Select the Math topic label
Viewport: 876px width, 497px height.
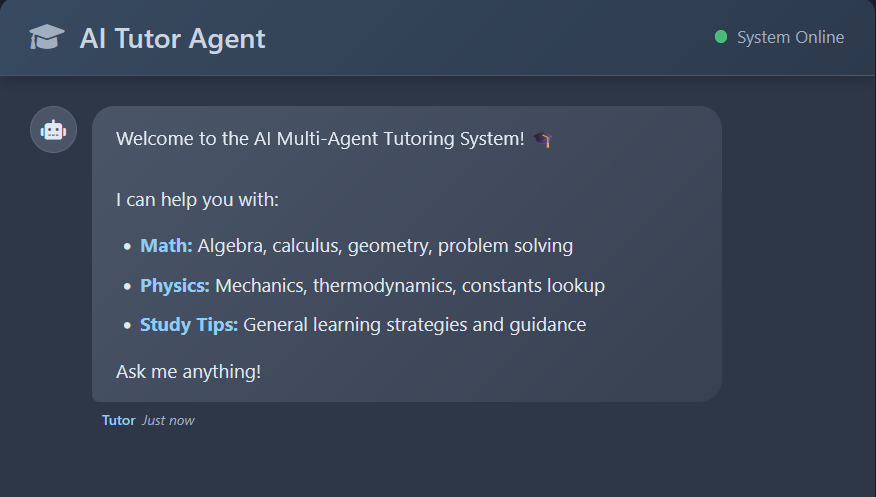tap(166, 246)
